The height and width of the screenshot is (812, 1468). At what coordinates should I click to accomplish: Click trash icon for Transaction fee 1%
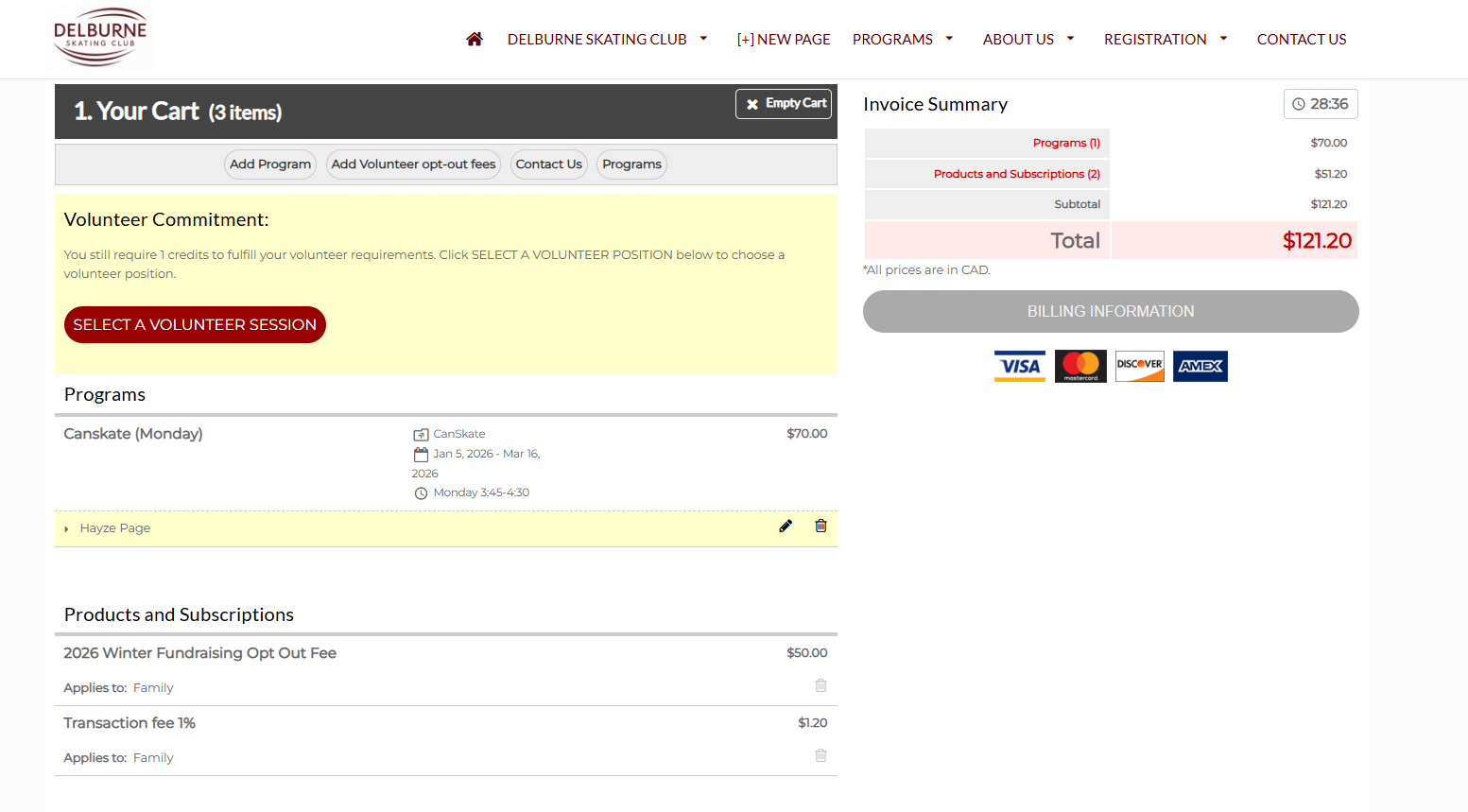click(820, 755)
